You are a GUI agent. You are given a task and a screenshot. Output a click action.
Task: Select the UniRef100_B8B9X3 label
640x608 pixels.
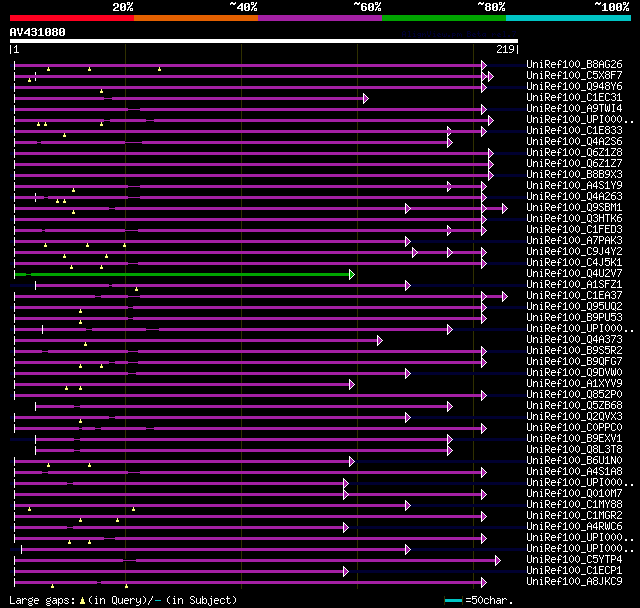[574, 175]
